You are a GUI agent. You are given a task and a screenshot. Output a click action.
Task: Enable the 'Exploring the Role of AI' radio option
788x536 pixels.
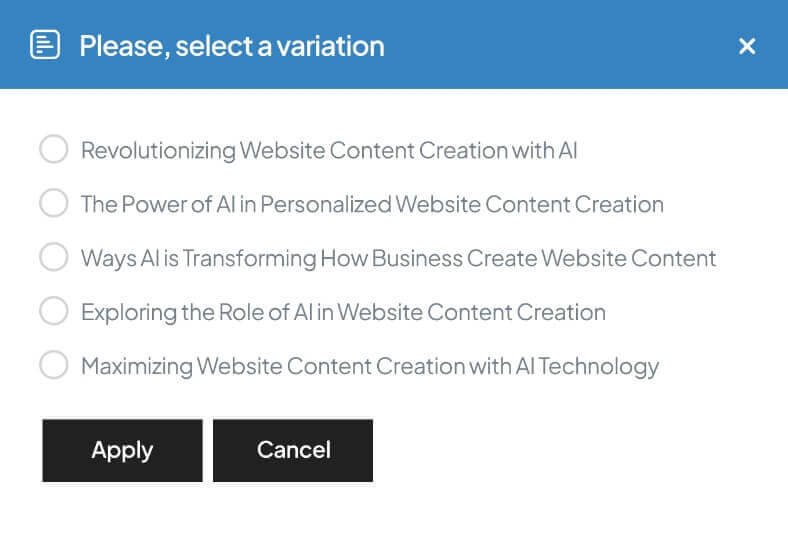click(x=53, y=312)
